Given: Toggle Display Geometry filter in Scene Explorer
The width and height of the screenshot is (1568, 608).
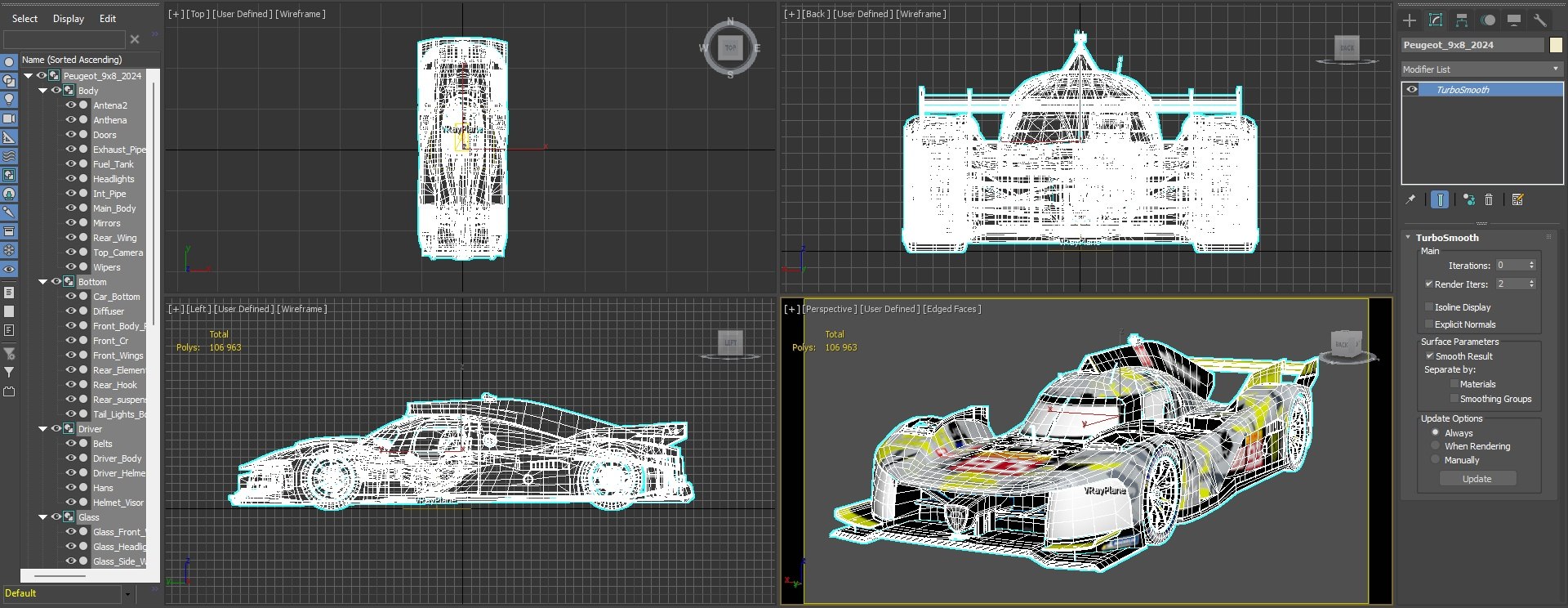Looking at the screenshot, I should (x=9, y=62).
